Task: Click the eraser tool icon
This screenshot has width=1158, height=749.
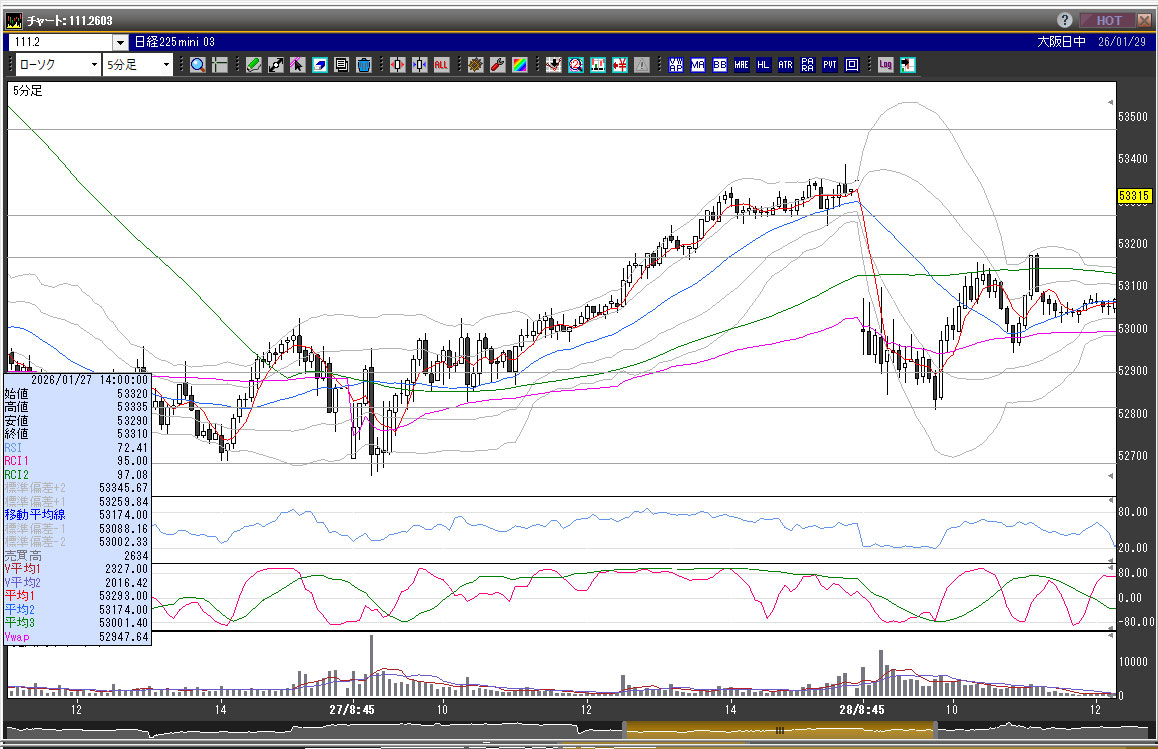Action: coord(319,65)
